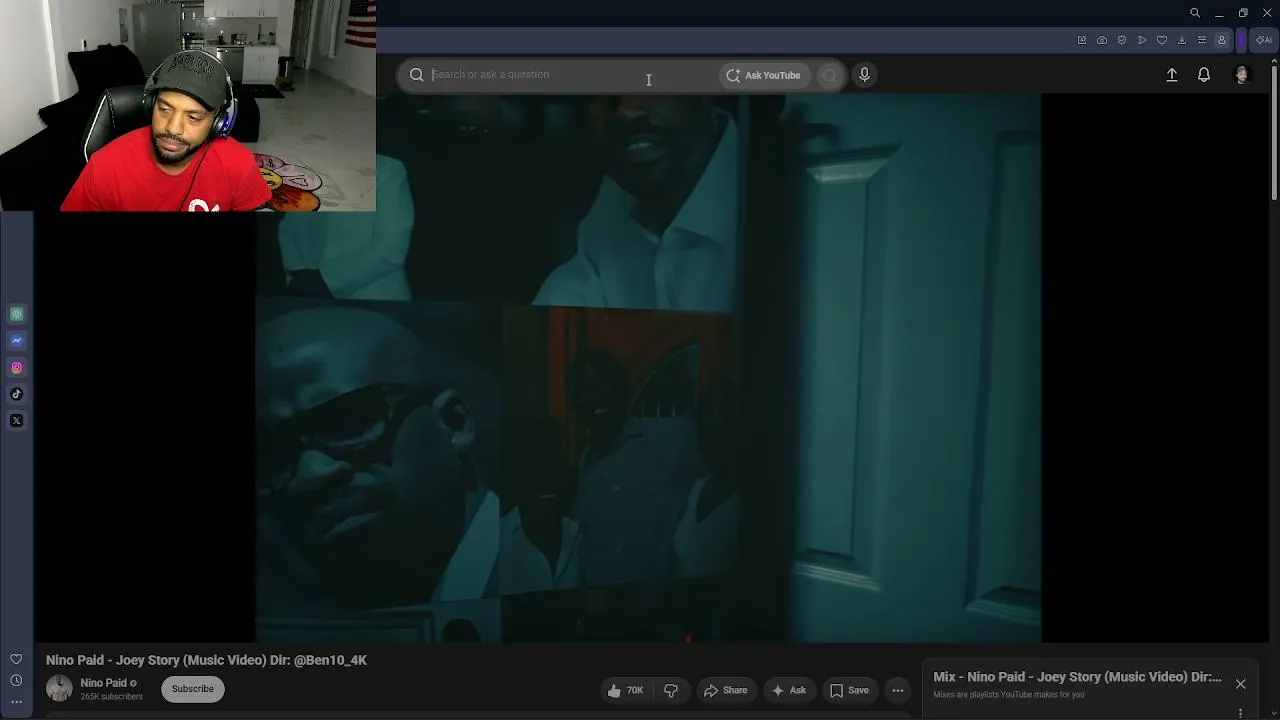This screenshot has width=1280, height=720.
Task: Open ChatGPT in the browser sidebar
Action: (x=17, y=314)
